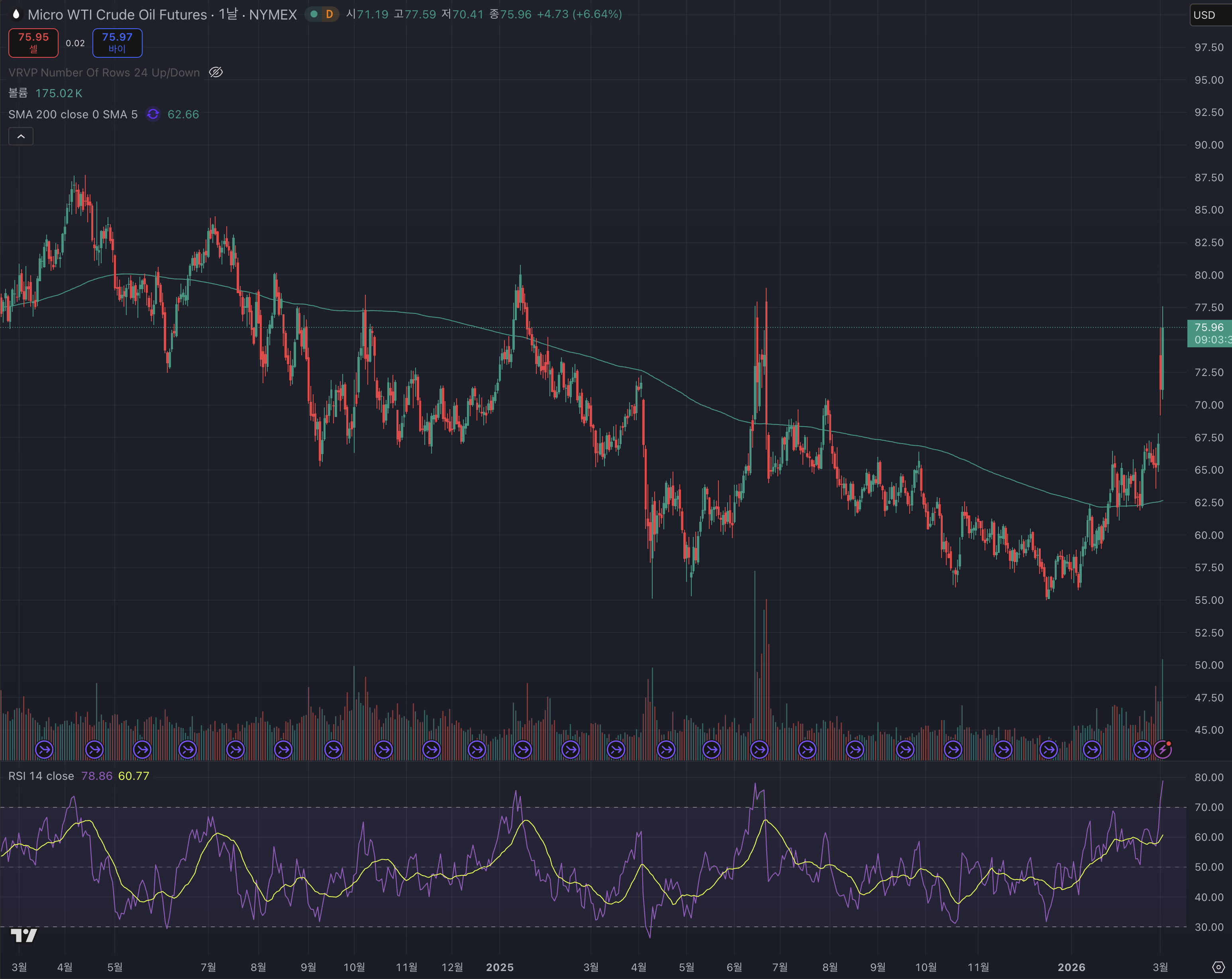Click the red-dotted lightning event marker near March 2026
Viewport: 1232px width, 979px height.
1163,750
